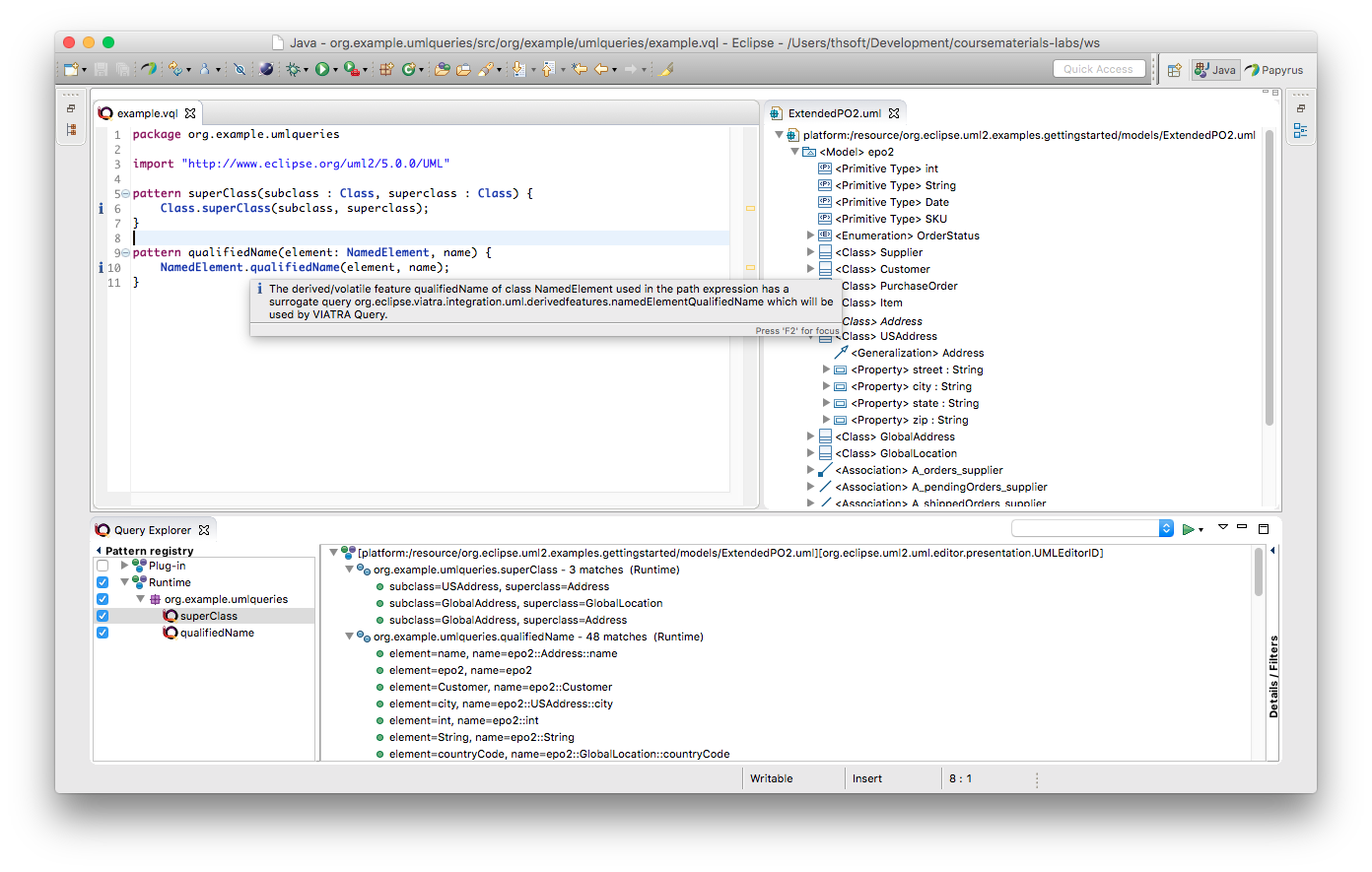1372x872 pixels.
Task: Close the example.vql tab
Action: (190, 113)
